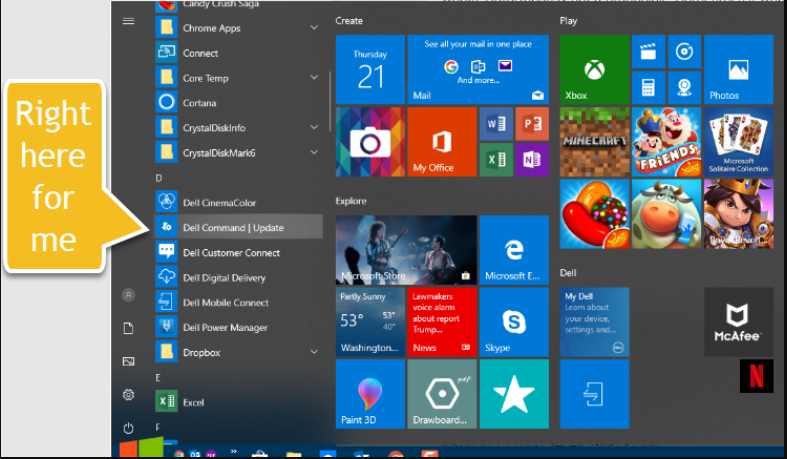Image resolution: width=787 pixels, height=459 pixels.
Task: Click the letter E section header
Action: [158, 378]
